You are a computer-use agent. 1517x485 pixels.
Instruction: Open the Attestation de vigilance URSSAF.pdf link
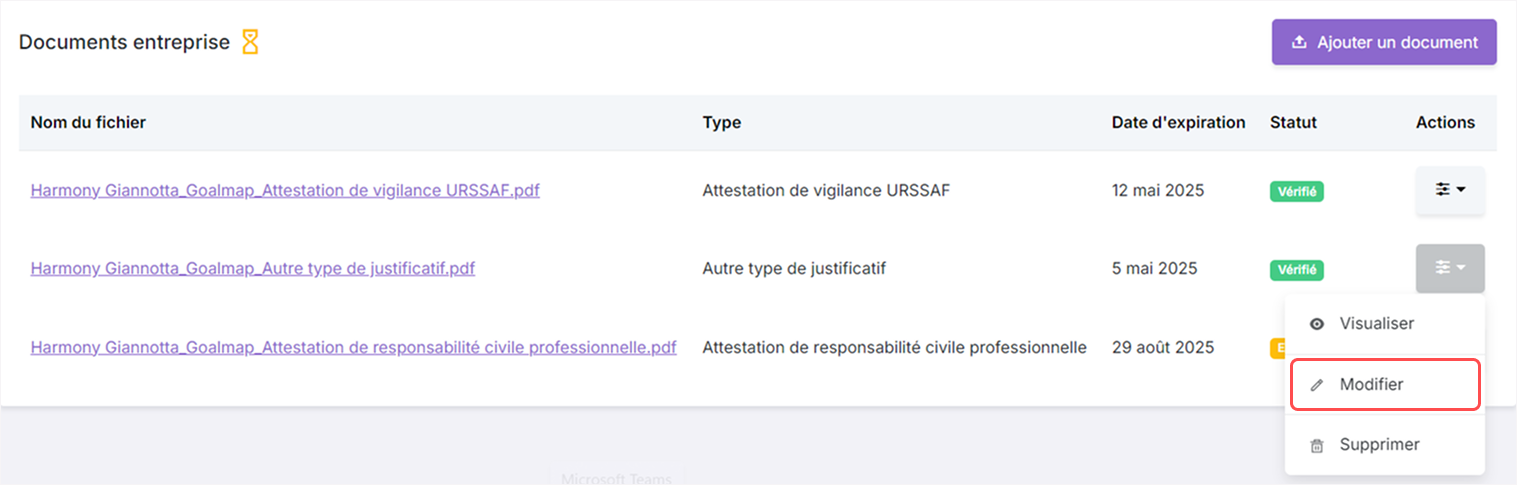tap(285, 190)
